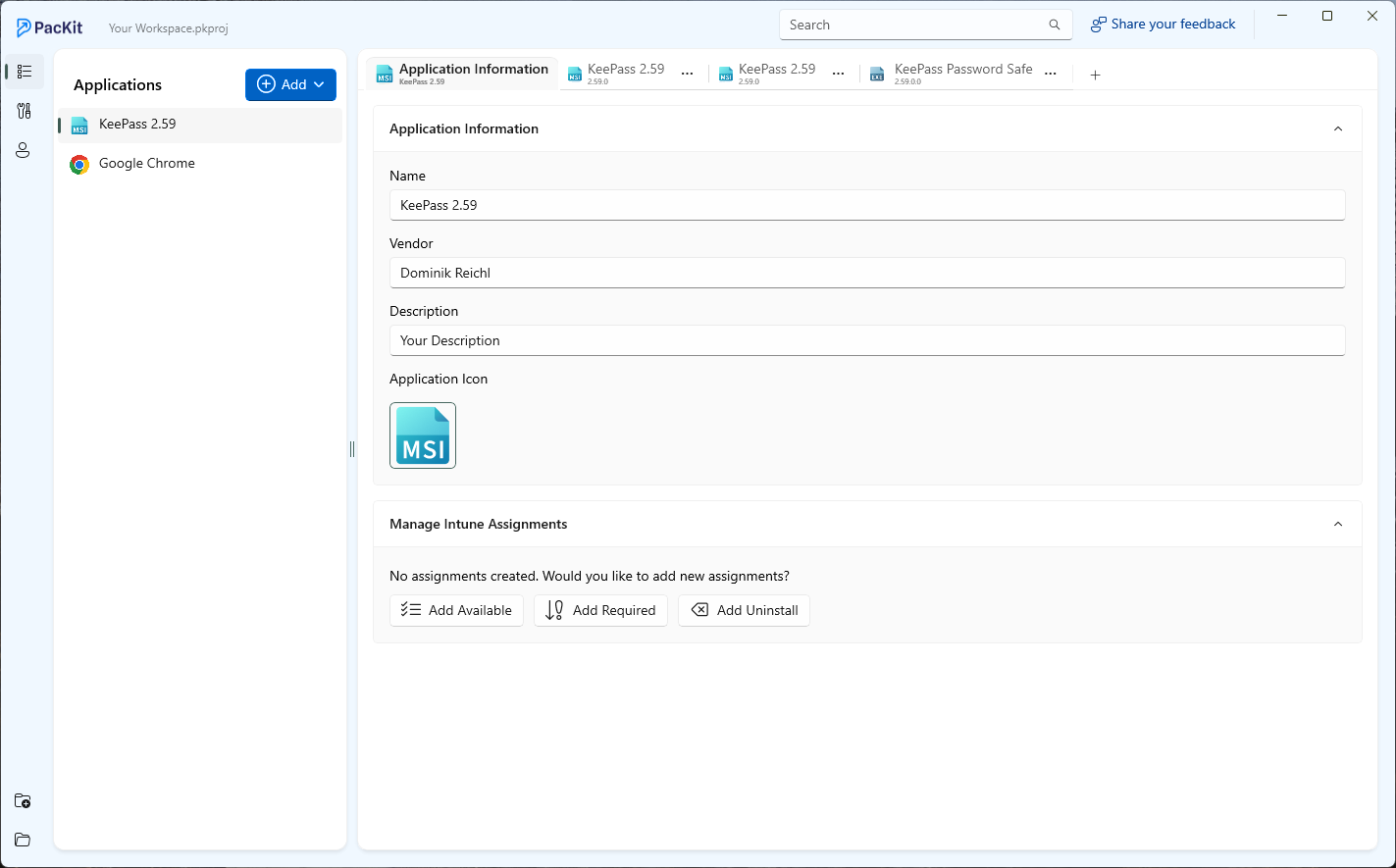Viewport: 1396px width, 868px height.
Task: Click the search magnifier icon
Action: 1055,26
